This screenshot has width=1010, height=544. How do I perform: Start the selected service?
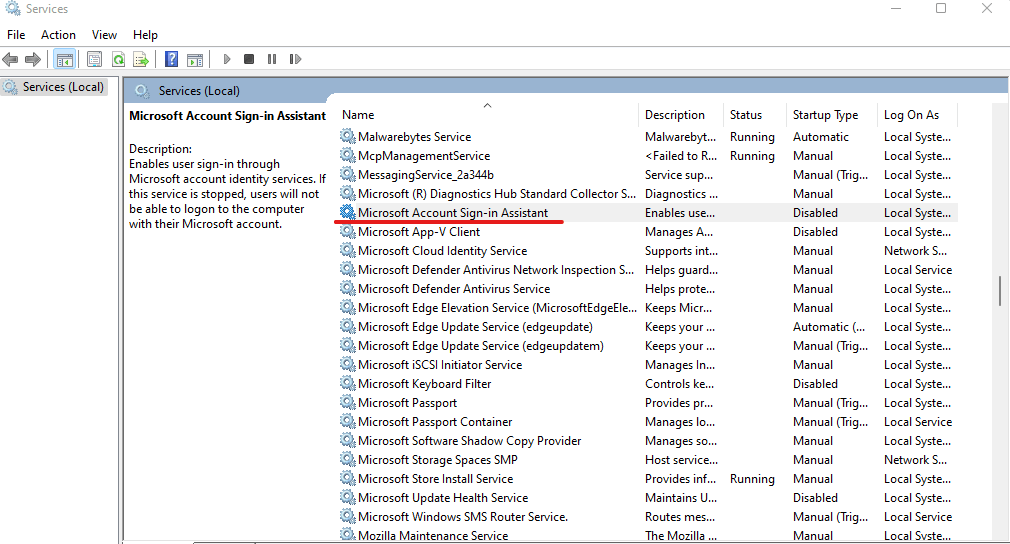[x=226, y=59]
